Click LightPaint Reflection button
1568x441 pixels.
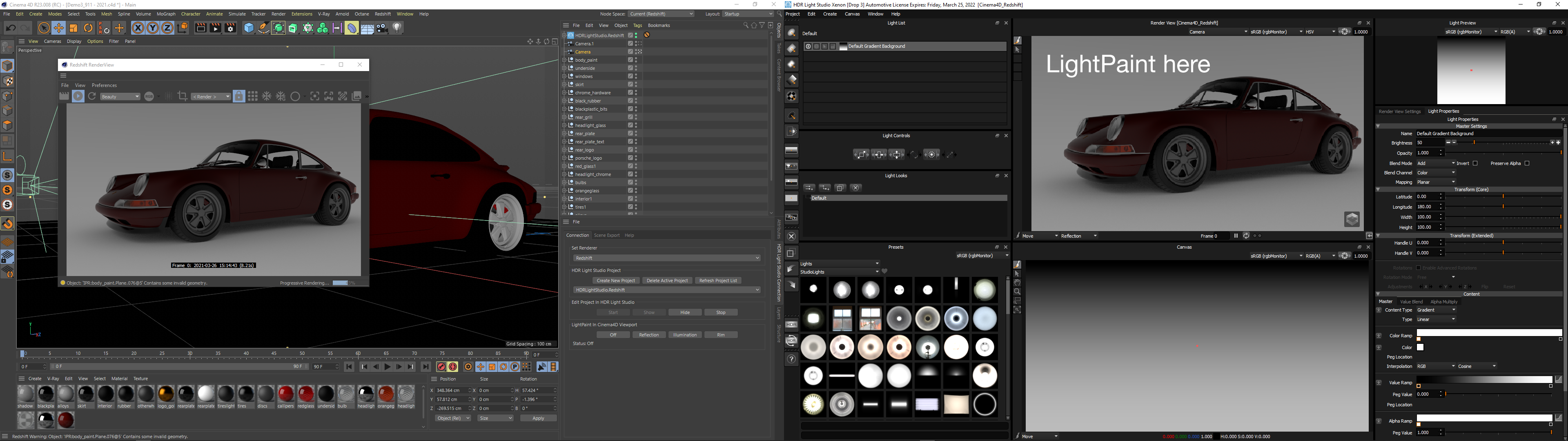[x=649, y=335]
